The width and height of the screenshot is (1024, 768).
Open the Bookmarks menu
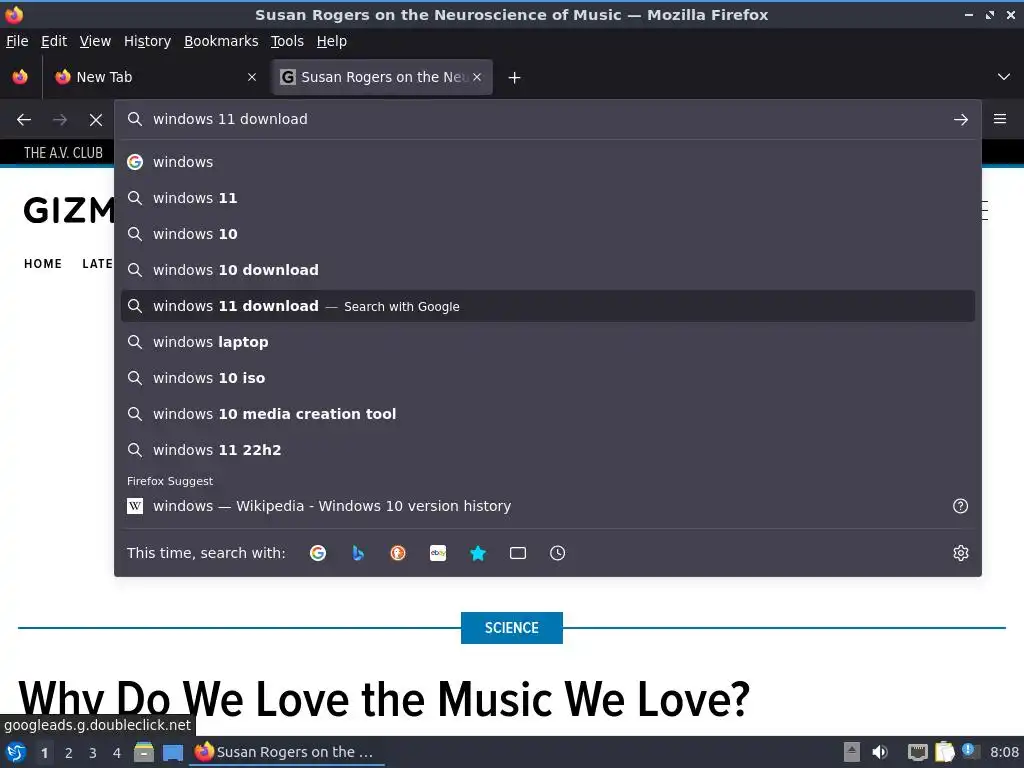tap(221, 41)
